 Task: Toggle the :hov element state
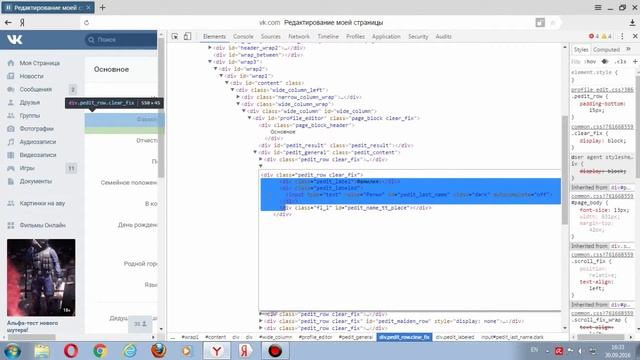[590, 62]
